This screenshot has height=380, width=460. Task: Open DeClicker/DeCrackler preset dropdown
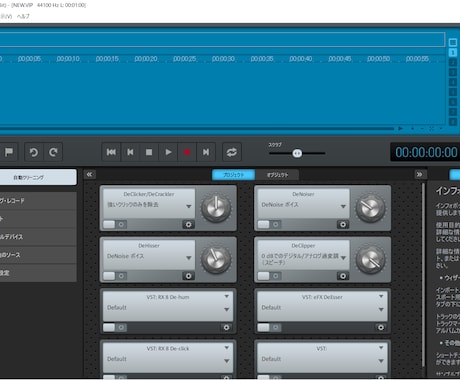coord(189,206)
